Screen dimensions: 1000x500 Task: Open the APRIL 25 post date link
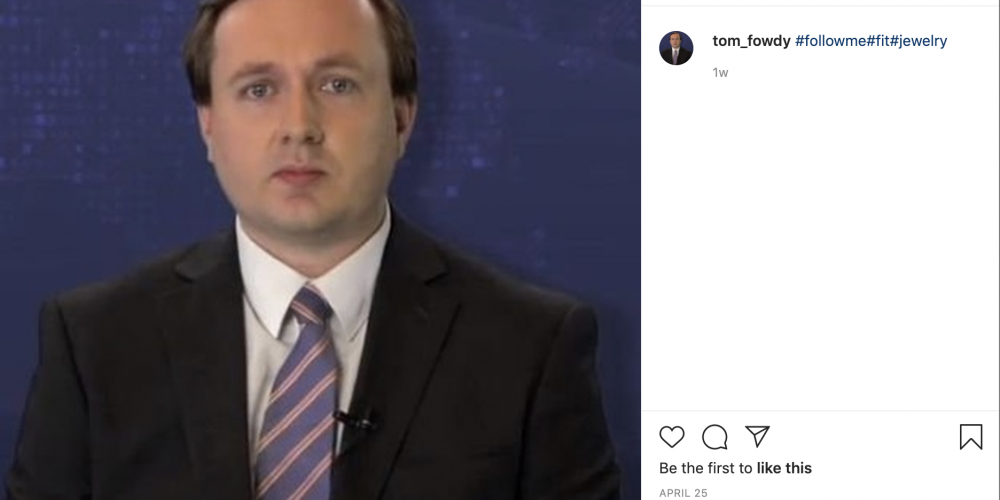point(683,493)
